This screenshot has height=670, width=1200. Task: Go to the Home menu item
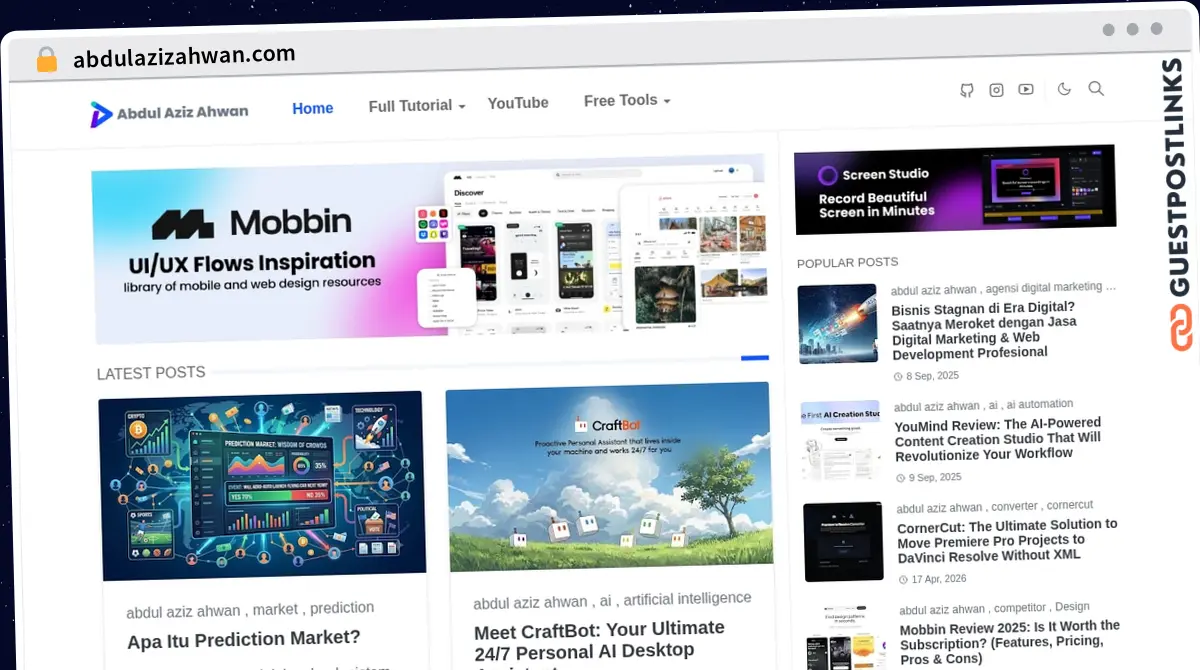pos(313,108)
